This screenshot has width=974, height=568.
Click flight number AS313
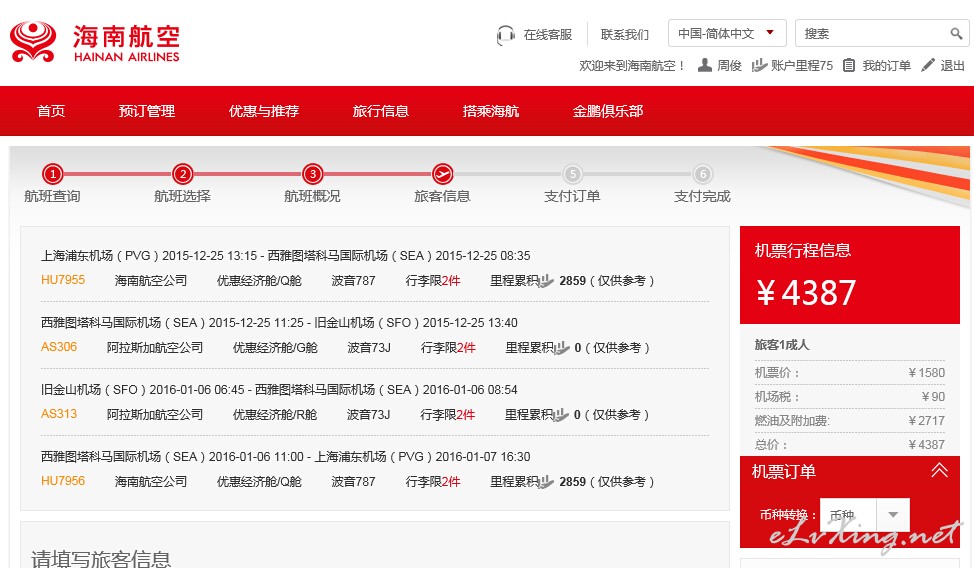click(59, 414)
